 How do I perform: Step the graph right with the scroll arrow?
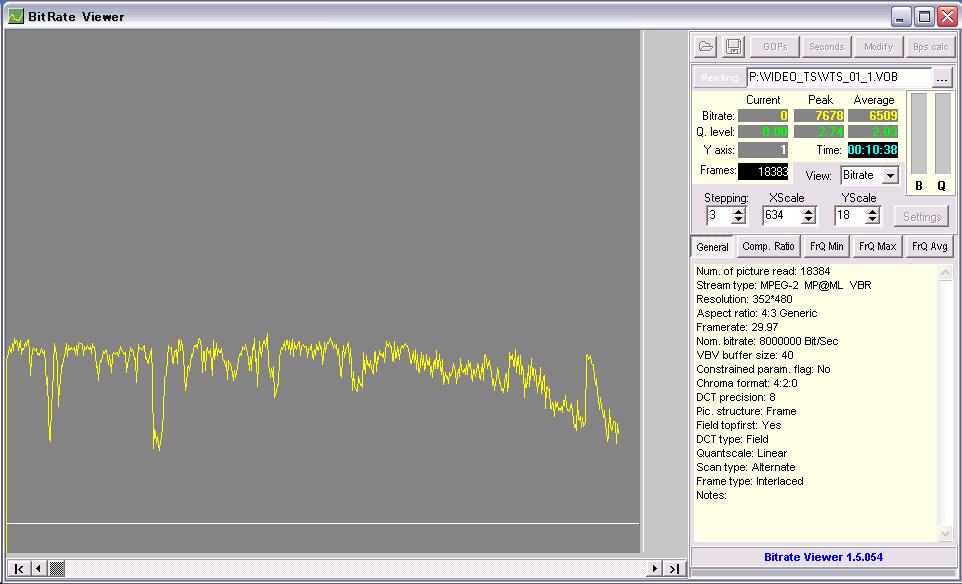coord(655,569)
